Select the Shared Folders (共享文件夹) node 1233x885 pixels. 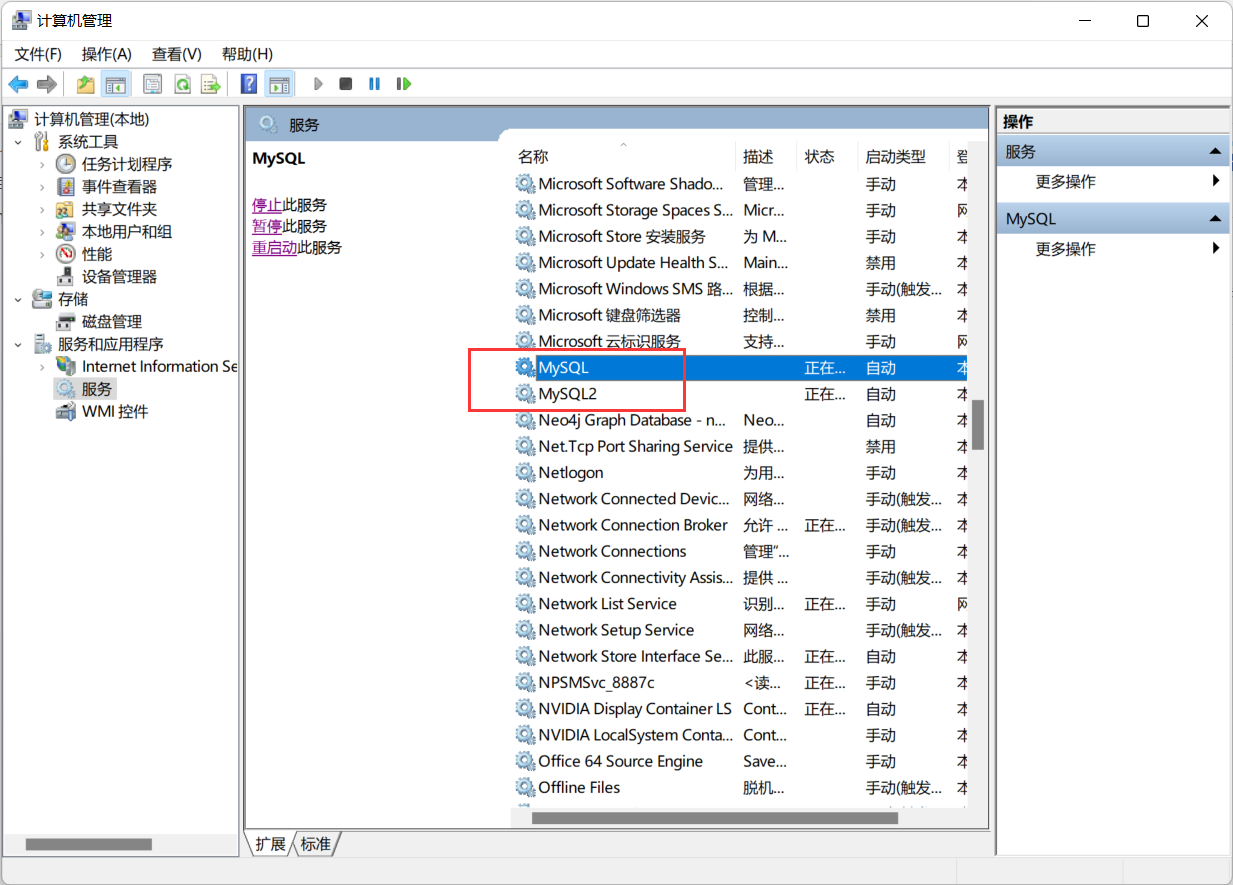pos(119,209)
